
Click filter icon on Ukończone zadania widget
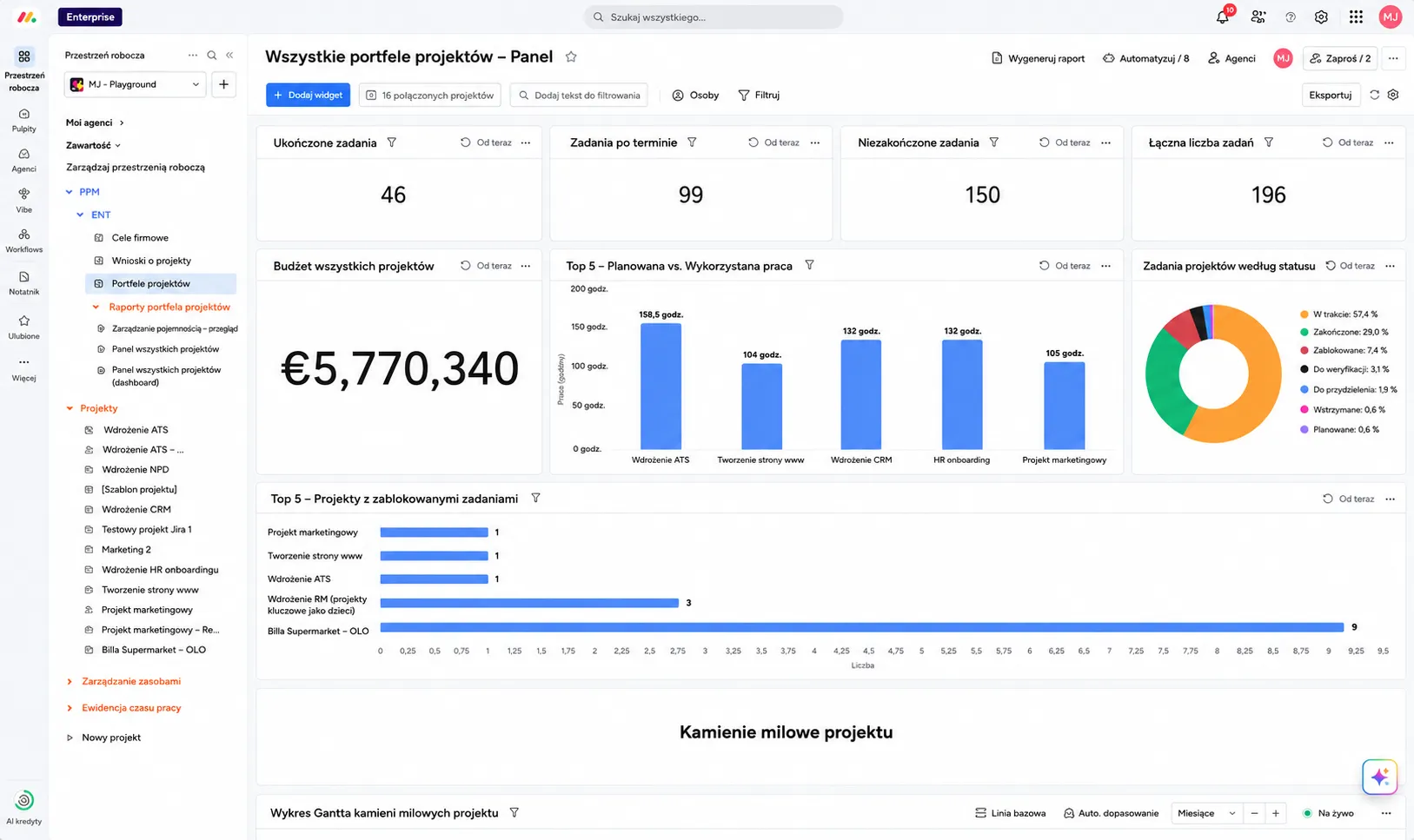[x=392, y=142]
